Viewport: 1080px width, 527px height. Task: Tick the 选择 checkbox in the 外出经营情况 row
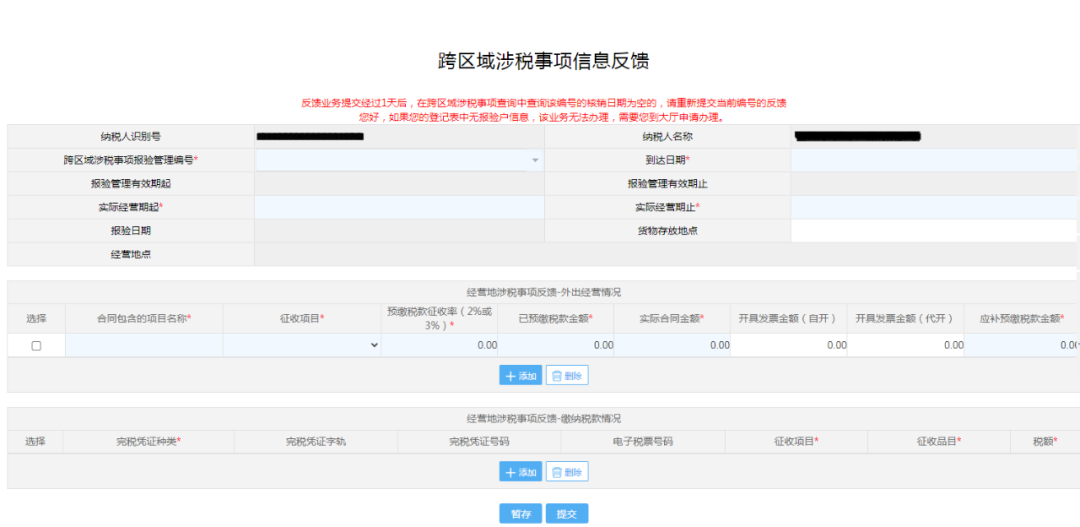pos(36,345)
